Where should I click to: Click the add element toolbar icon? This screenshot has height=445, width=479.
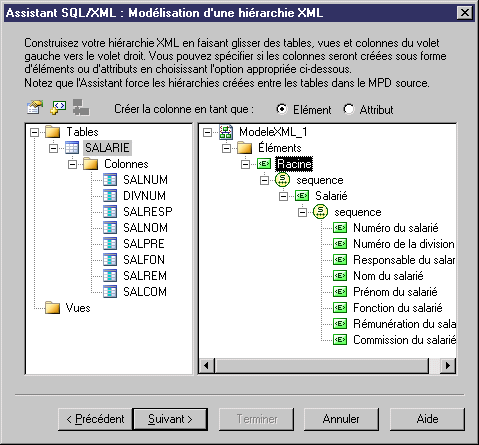point(58,107)
